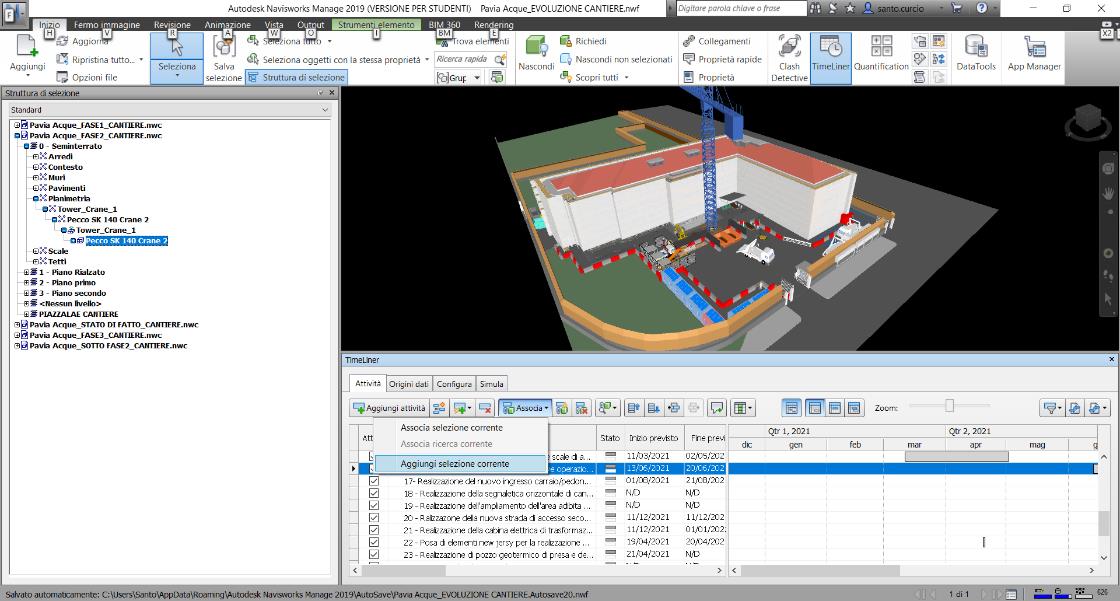Expand the 1 - Piano Rialzato node
The image size is (1120, 601).
pyautogui.click(x=27, y=272)
